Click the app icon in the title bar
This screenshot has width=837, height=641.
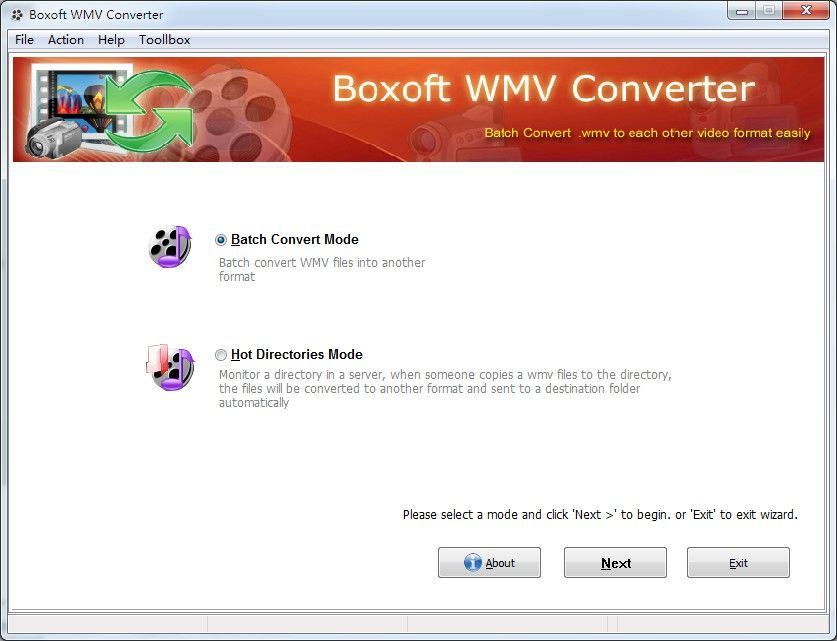17,15
